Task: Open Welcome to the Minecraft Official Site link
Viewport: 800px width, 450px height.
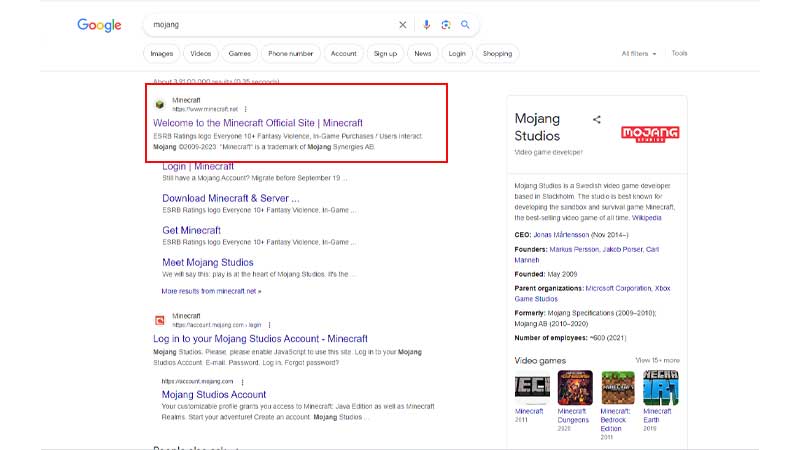Action: tap(258, 123)
